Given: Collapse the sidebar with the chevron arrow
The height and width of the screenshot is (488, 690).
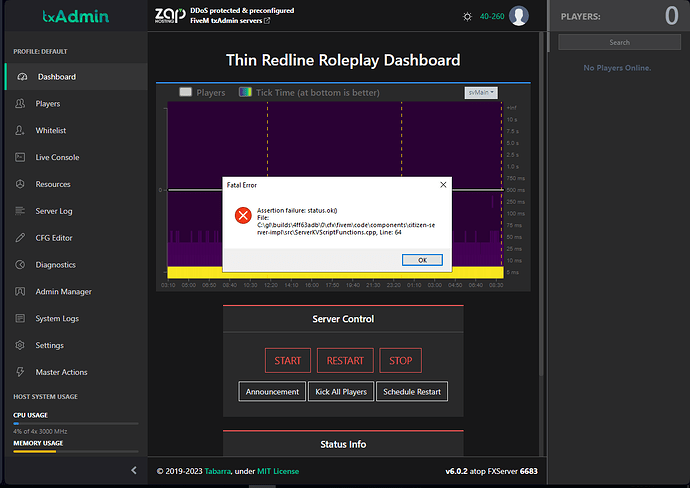Looking at the screenshot, I should click(x=134, y=470).
